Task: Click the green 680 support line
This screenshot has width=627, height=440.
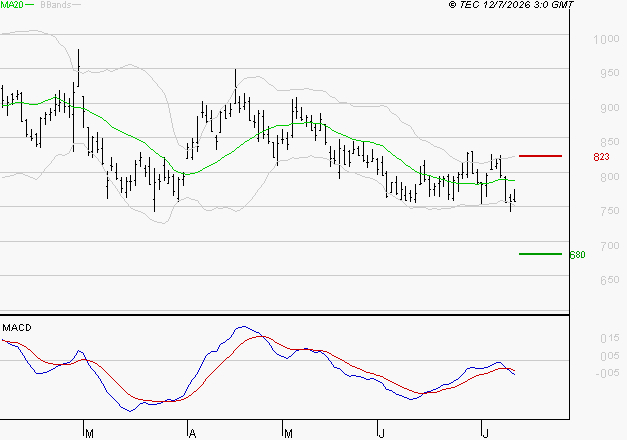Action: (x=540, y=254)
